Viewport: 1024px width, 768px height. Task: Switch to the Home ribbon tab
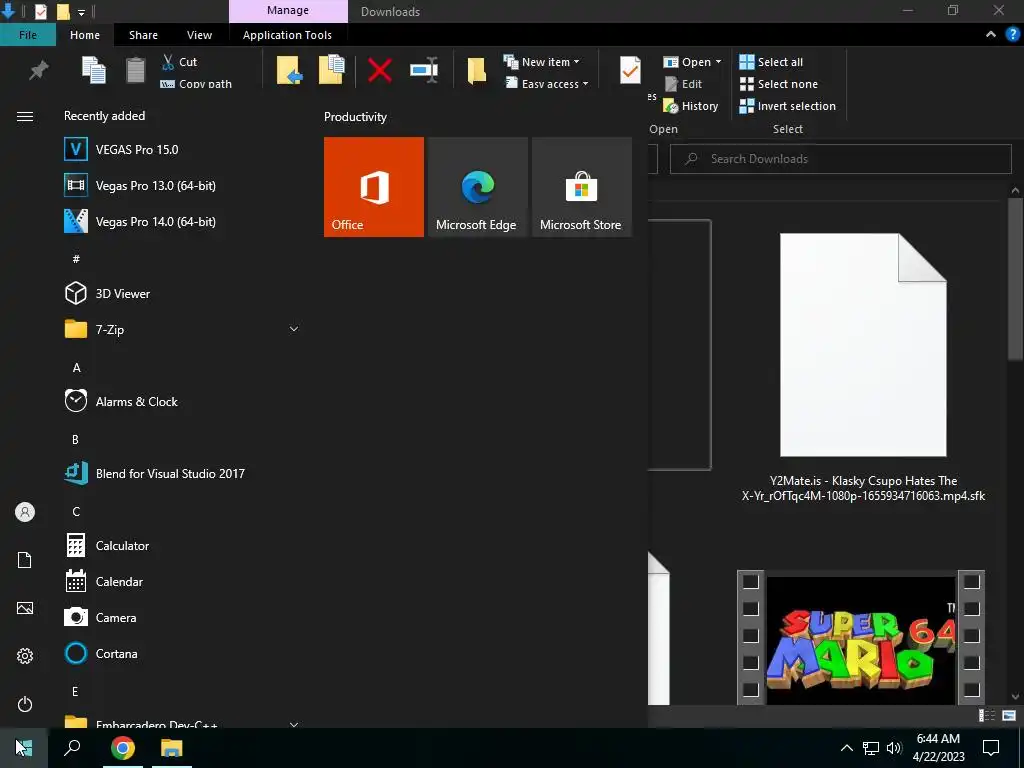[x=85, y=35]
